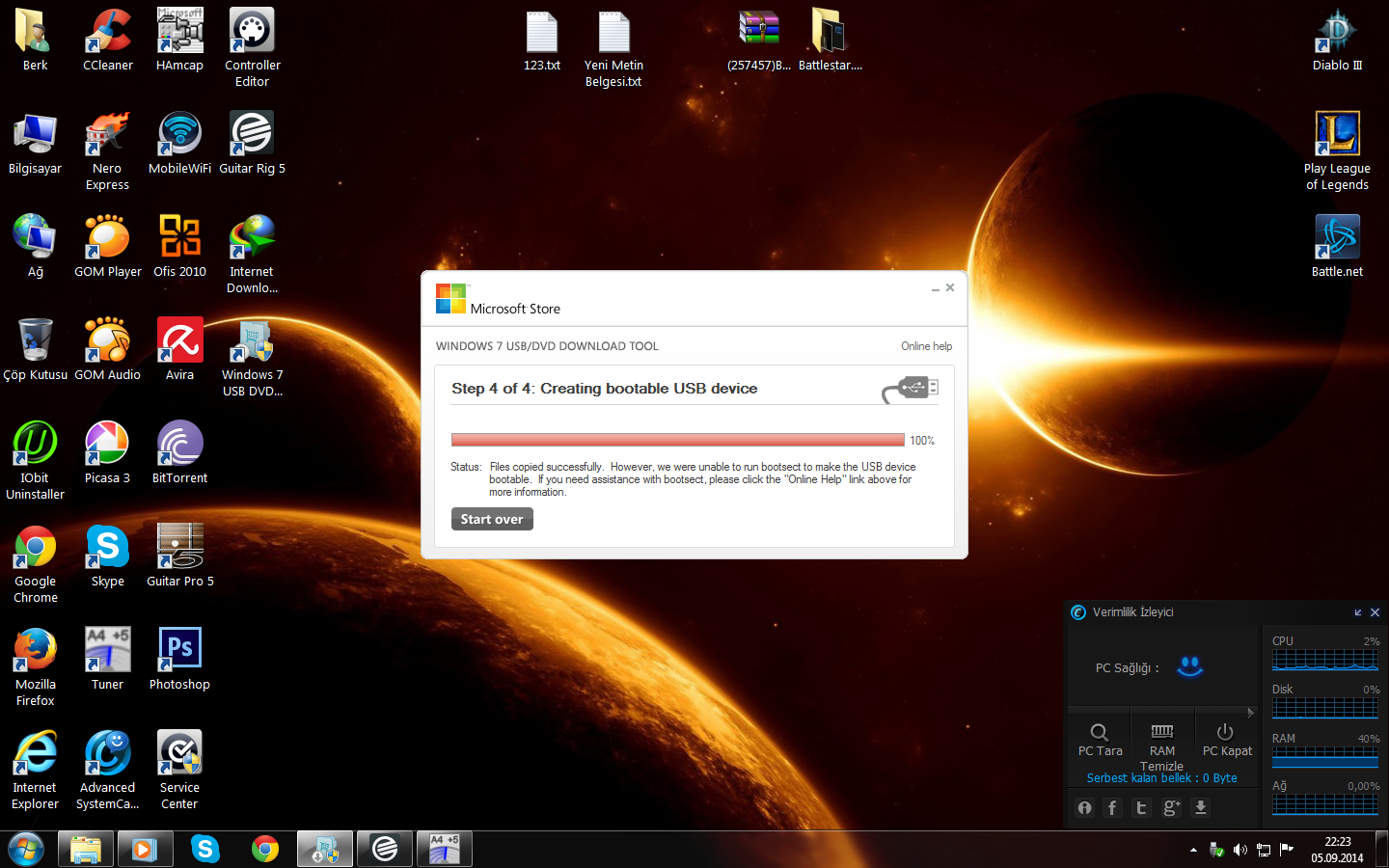Launch GOM Audio shortcut
Image resolution: width=1389 pixels, height=868 pixels.
pos(107,349)
